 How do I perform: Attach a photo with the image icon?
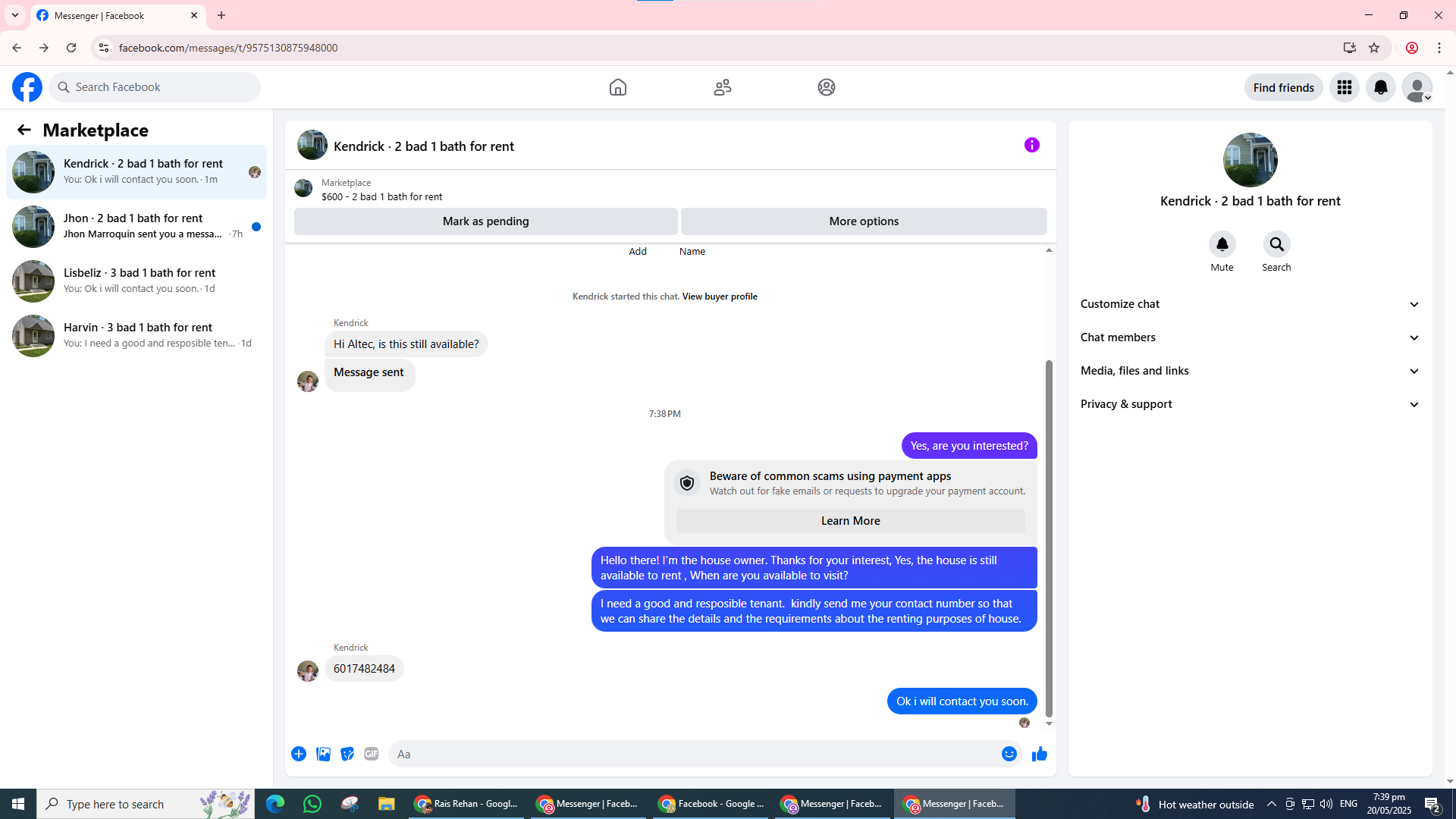pyautogui.click(x=323, y=754)
